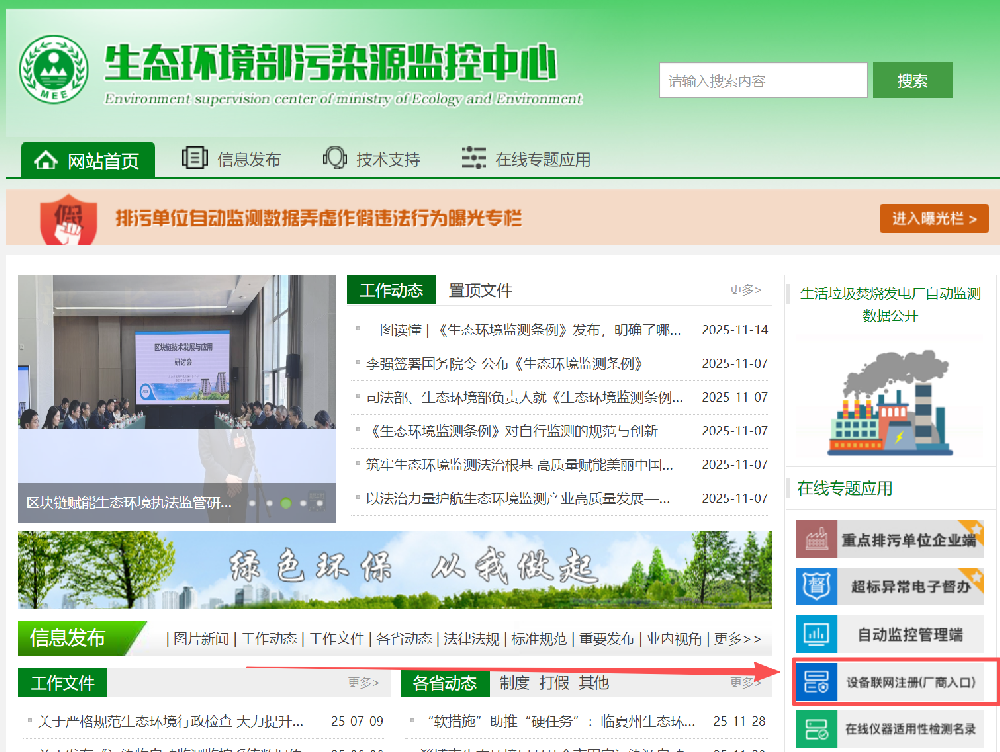Click the search input field
1000x752 pixels.
coord(763,80)
